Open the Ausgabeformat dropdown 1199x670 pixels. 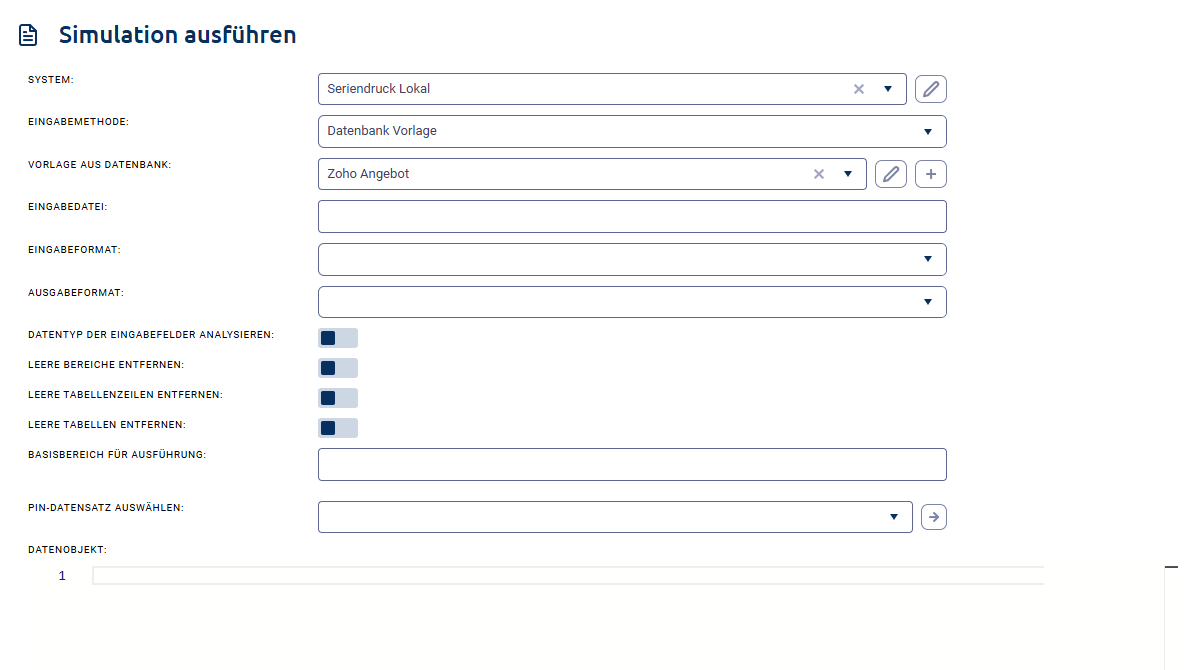pyautogui.click(x=928, y=302)
